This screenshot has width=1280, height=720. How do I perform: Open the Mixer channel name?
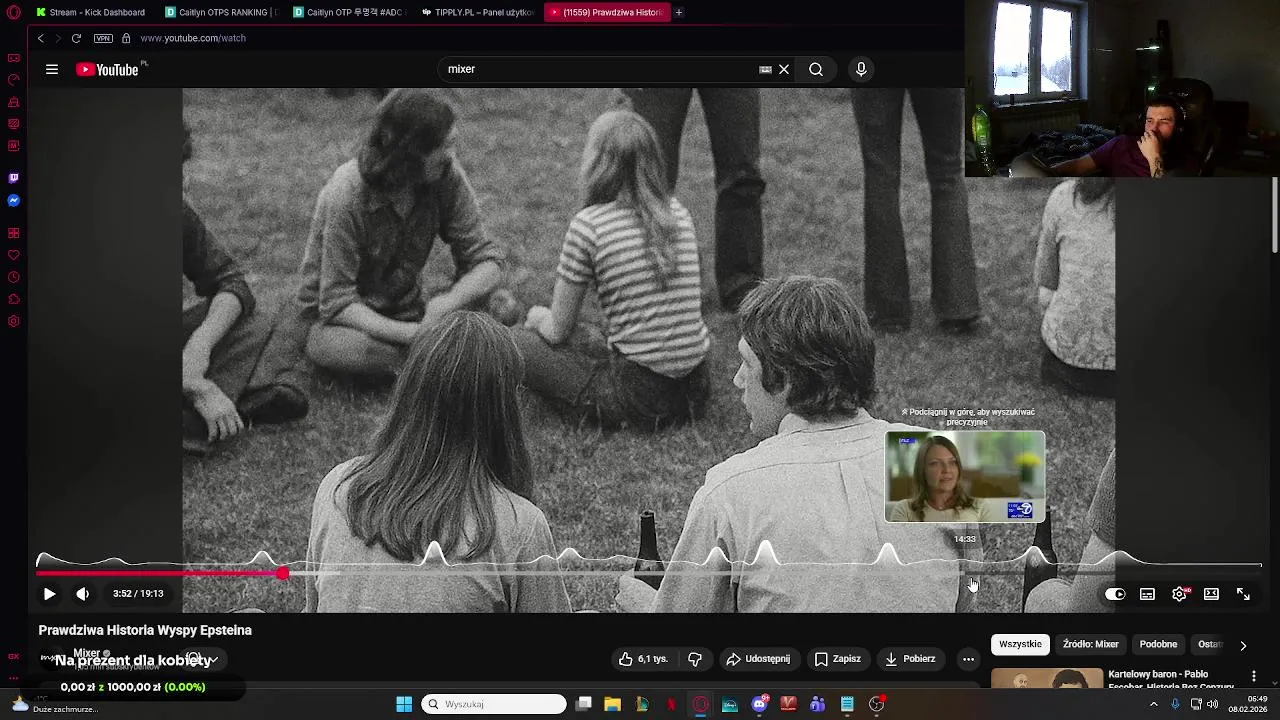click(87, 653)
